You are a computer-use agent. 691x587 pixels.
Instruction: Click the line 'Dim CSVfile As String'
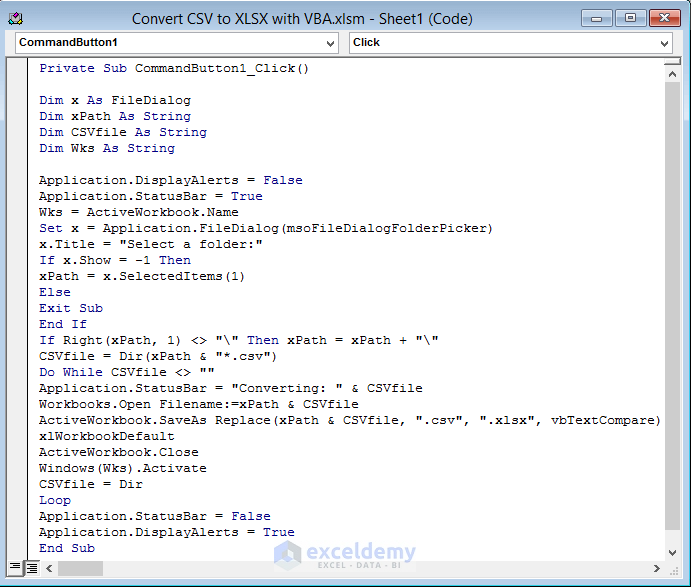123,132
